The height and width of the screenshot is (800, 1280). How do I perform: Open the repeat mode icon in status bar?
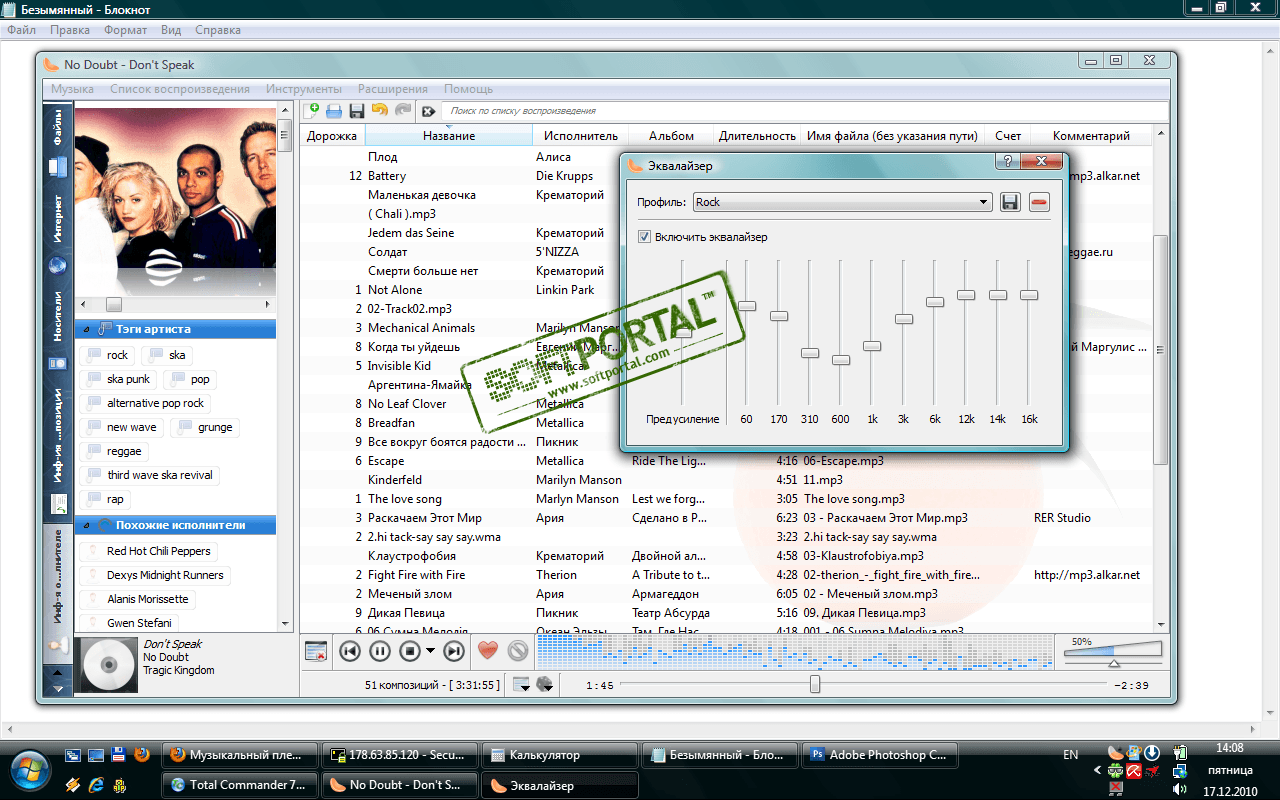tap(521, 685)
